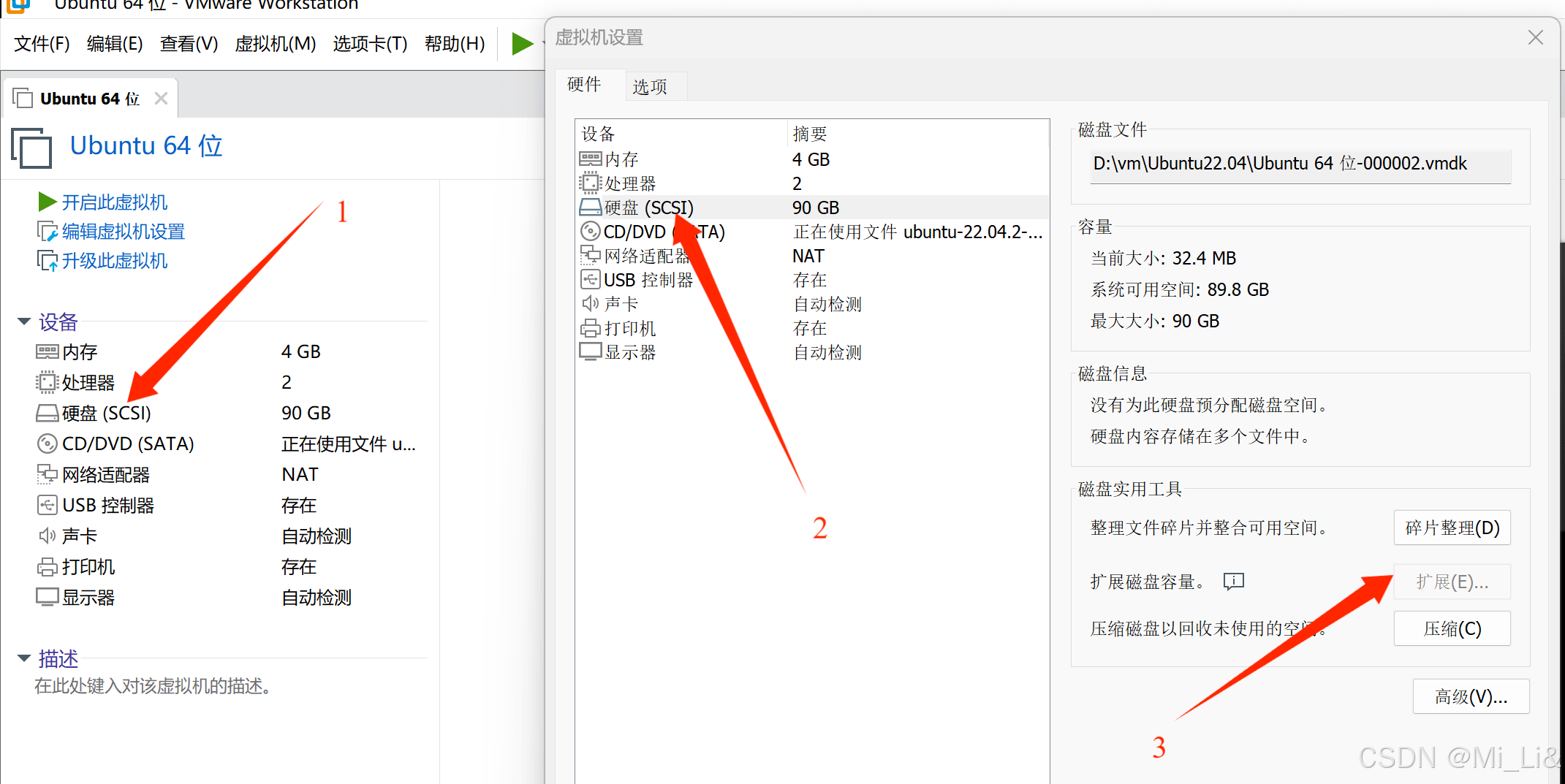Click 没有为此硬盘预分配磁盘空间 text
Image resolution: width=1565 pixels, height=784 pixels.
pyautogui.click(x=1209, y=405)
